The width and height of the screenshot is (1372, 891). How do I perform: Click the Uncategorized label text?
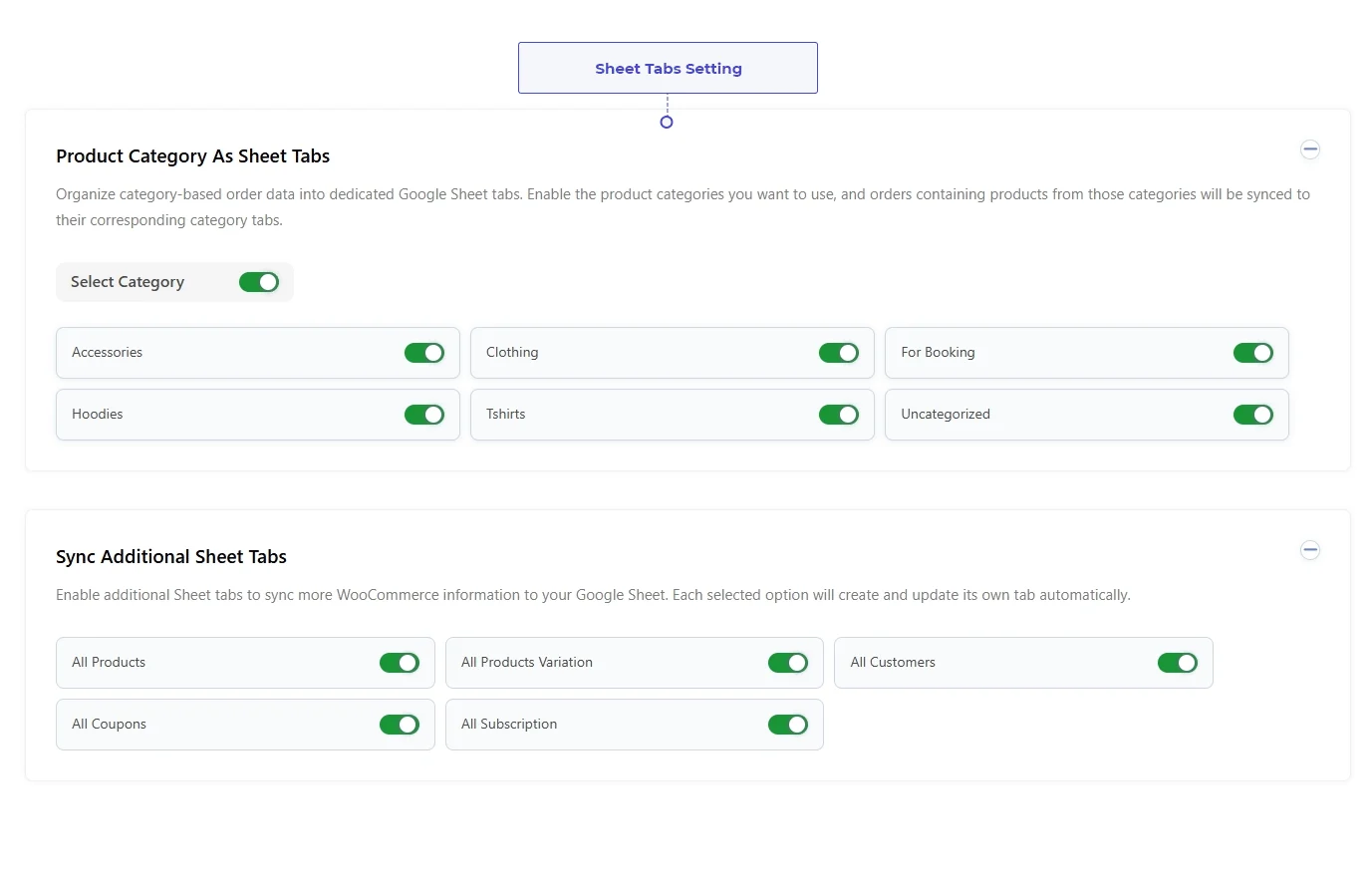coord(946,415)
